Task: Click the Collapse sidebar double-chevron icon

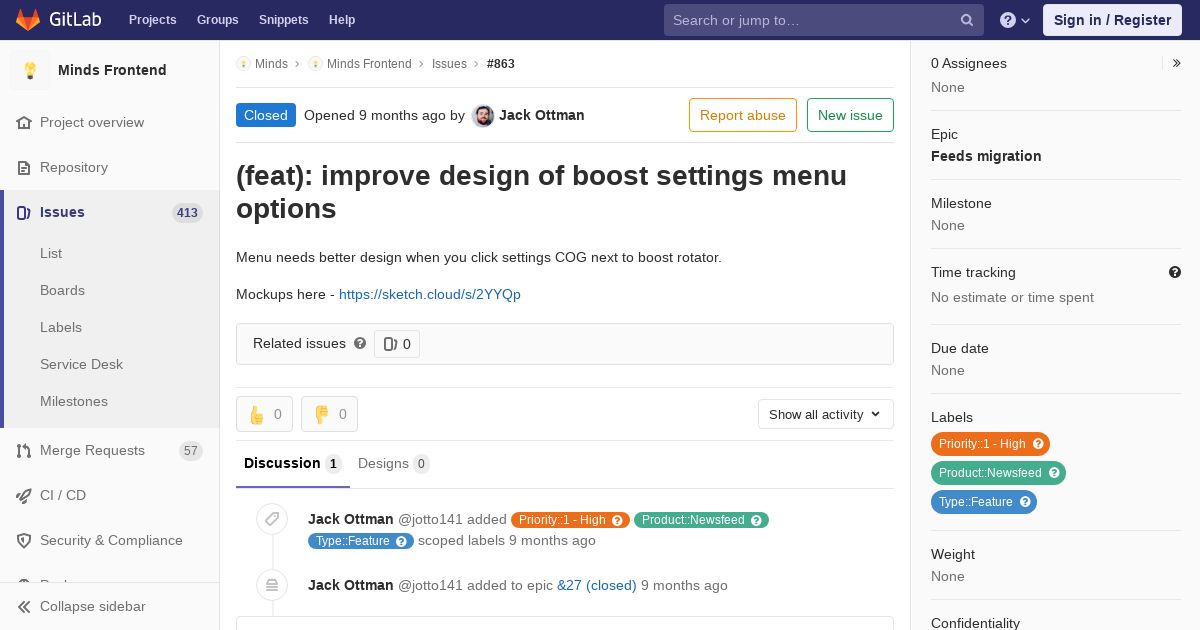Action: click(x=24, y=607)
